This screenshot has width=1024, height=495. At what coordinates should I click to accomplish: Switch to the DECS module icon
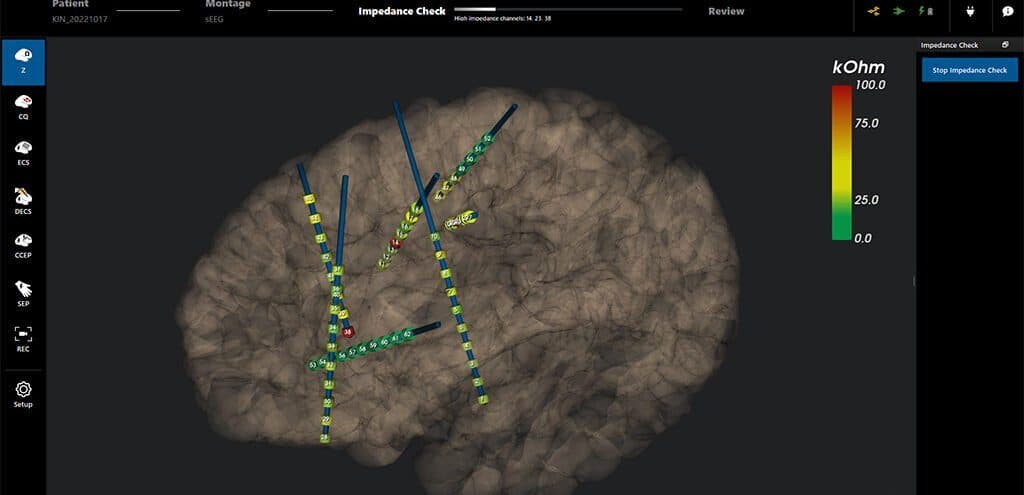tap(24, 200)
